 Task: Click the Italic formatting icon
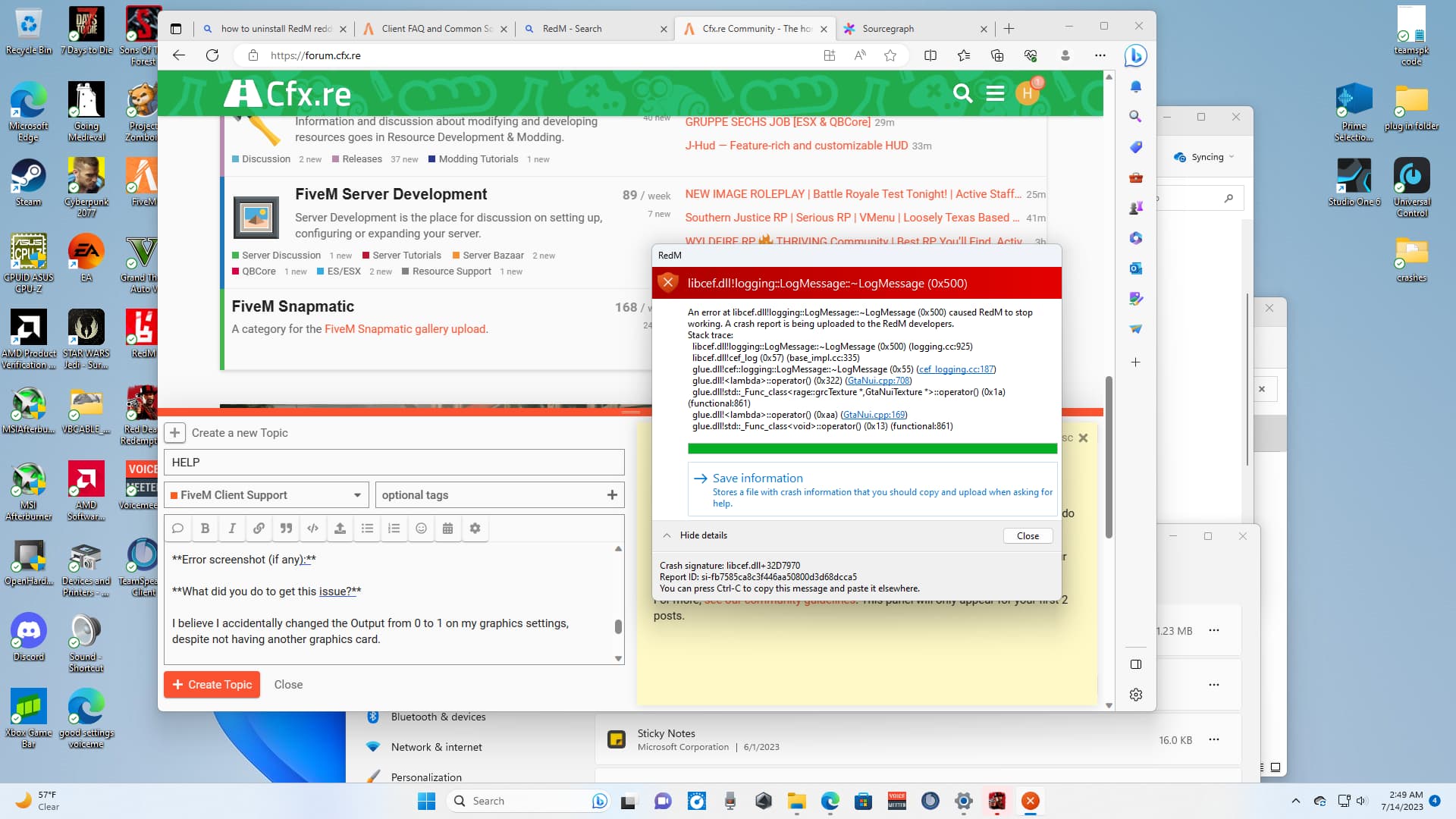(232, 529)
